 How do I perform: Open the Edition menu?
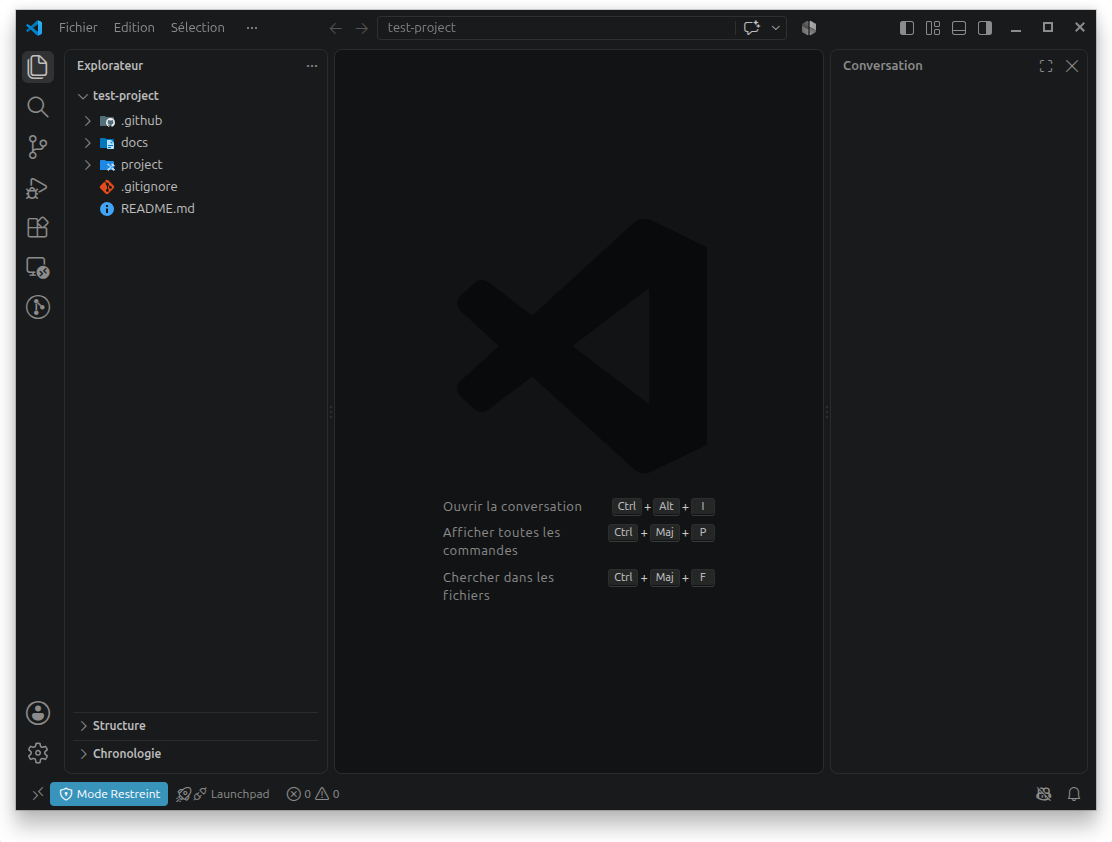click(134, 28)
